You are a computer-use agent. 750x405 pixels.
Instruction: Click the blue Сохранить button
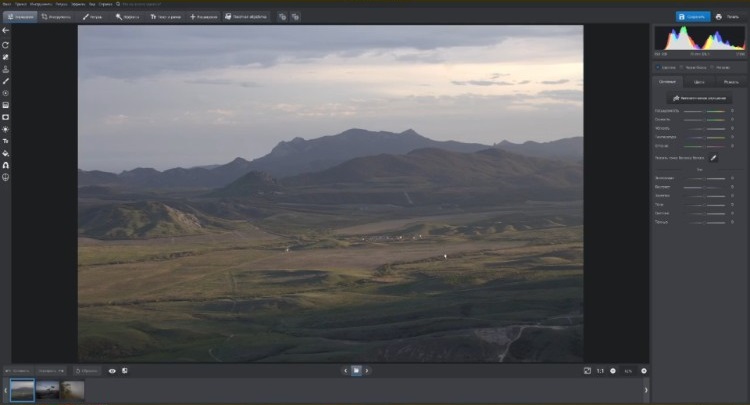coord(693,17)
